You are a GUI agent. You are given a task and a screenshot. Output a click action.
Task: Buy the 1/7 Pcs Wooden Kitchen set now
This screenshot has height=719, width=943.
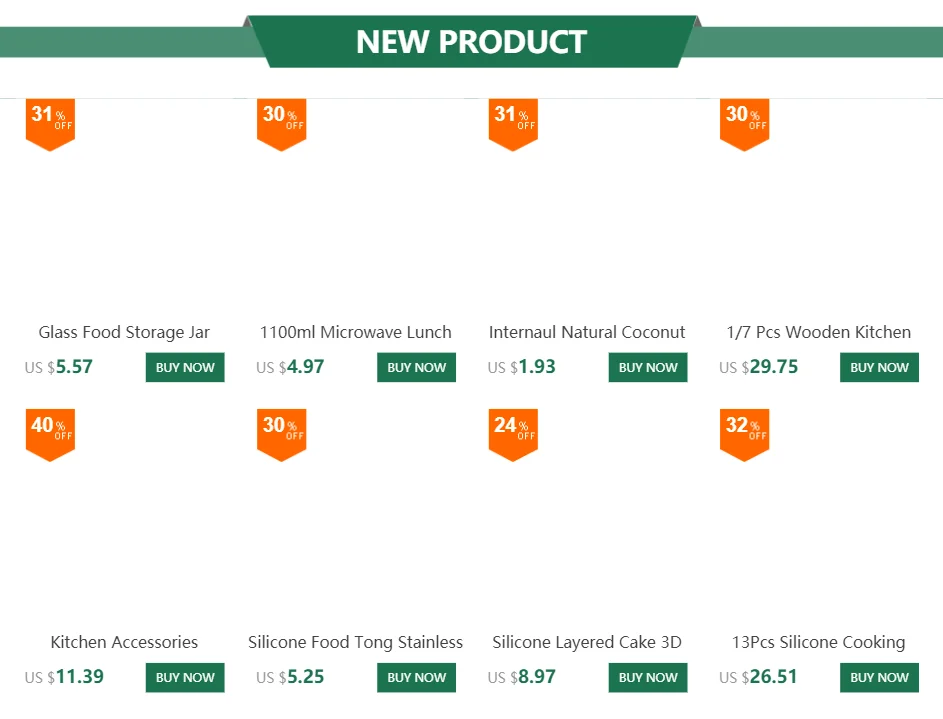(879, 367)
